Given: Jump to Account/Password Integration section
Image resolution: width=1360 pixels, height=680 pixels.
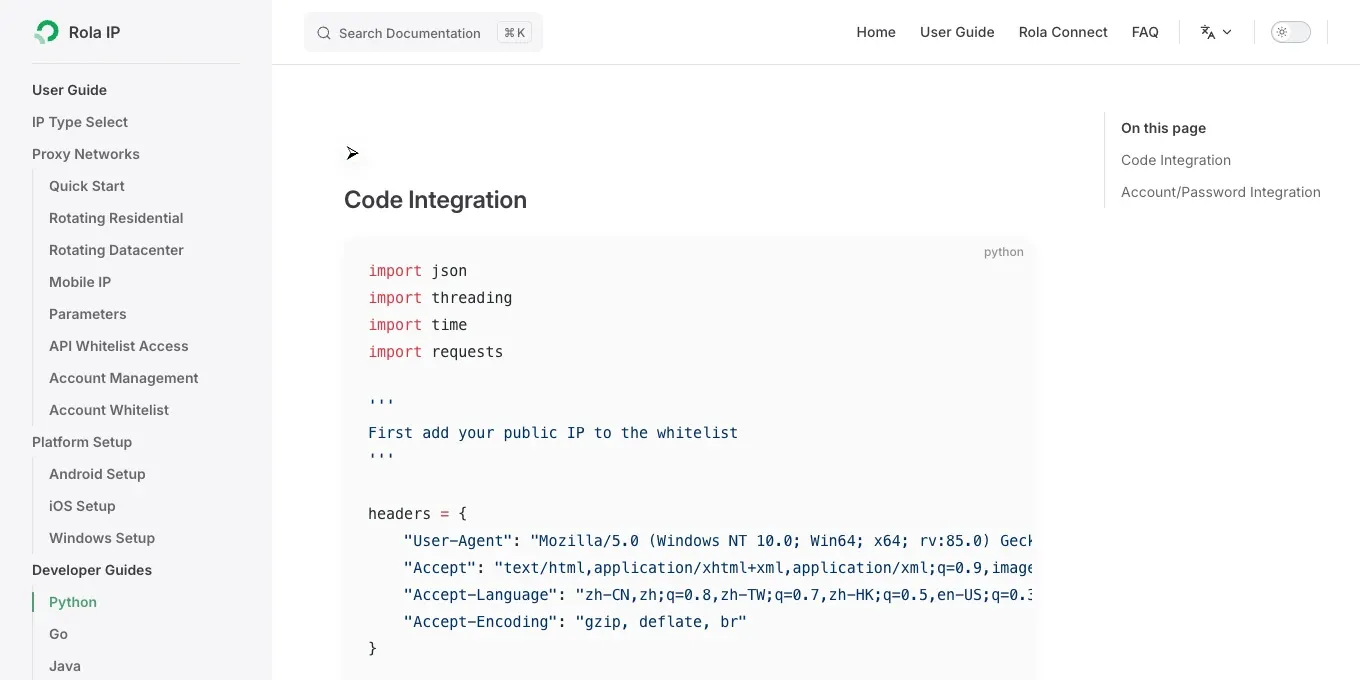Looking at the screenshot, I should coord(1221,192).
